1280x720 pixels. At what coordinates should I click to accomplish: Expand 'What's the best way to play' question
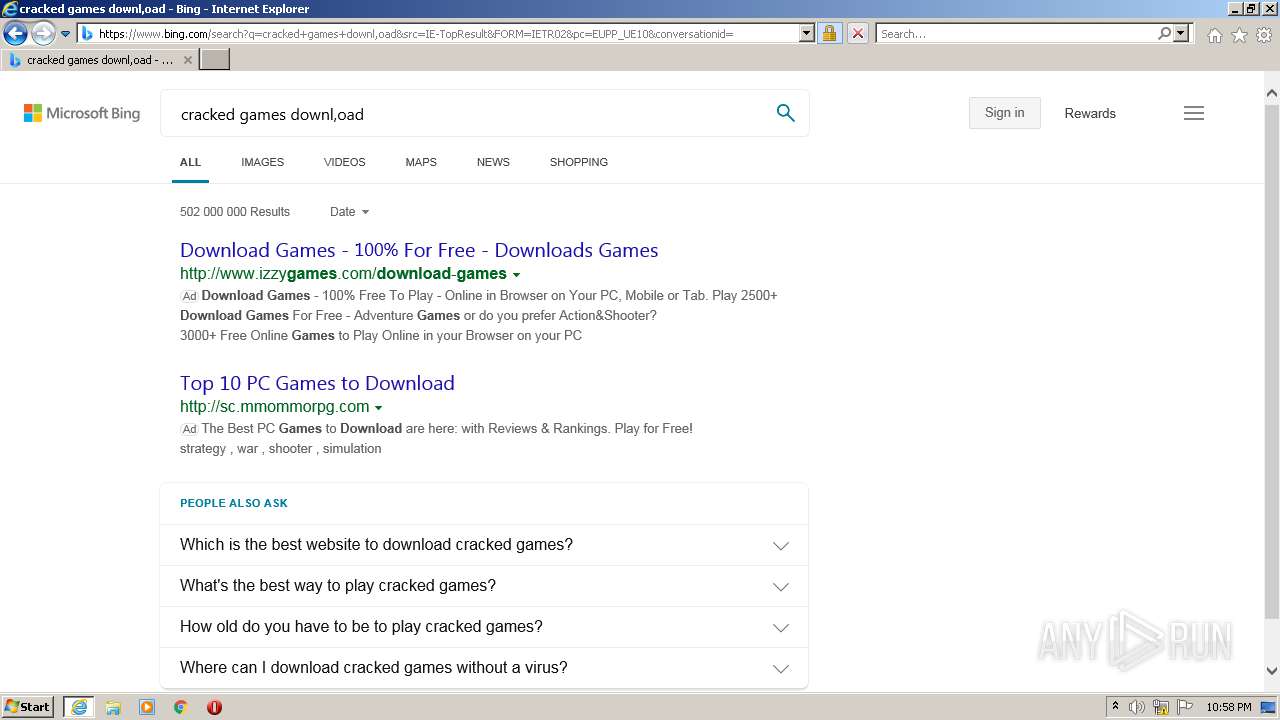tap(484, 586)
